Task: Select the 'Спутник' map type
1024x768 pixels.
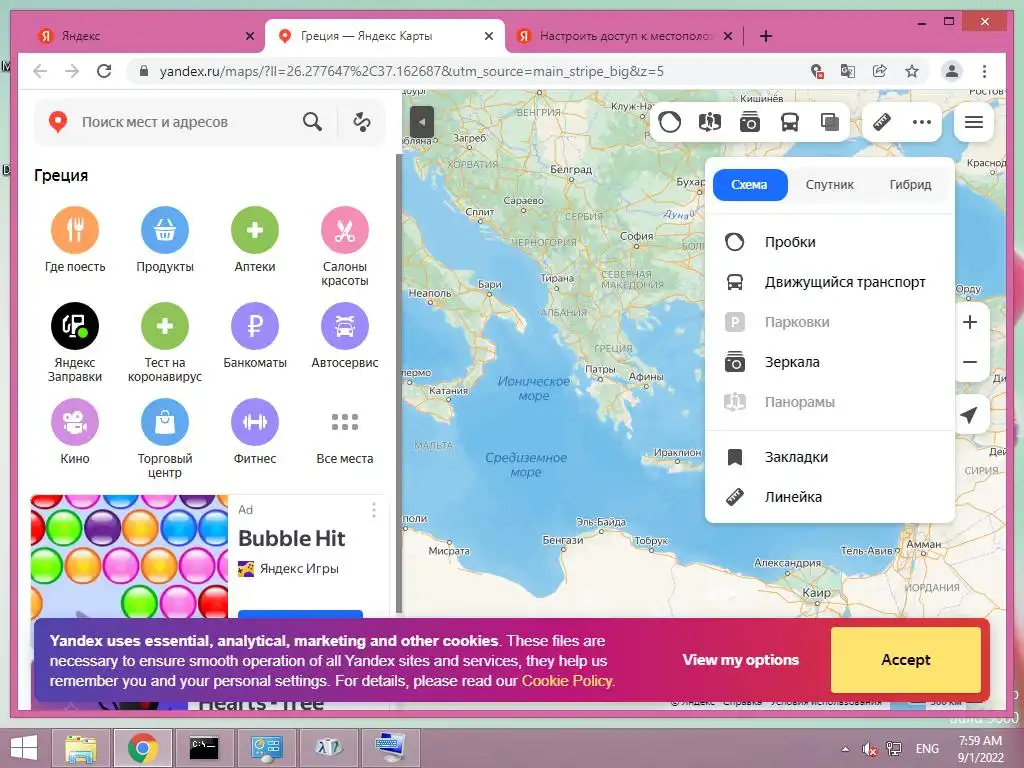Action: [829, 185]
